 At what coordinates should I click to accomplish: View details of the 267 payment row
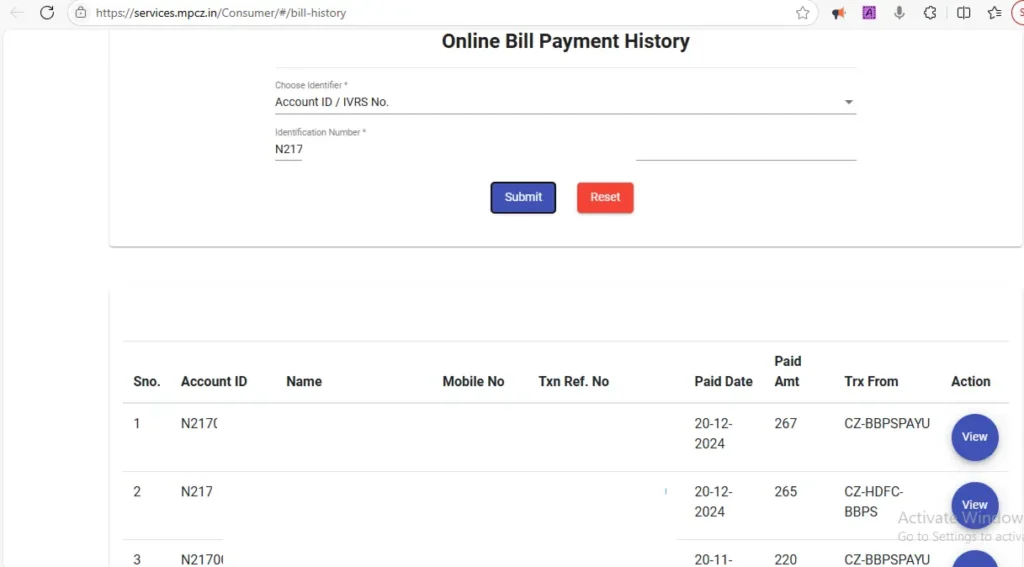[x=974, y=437]
